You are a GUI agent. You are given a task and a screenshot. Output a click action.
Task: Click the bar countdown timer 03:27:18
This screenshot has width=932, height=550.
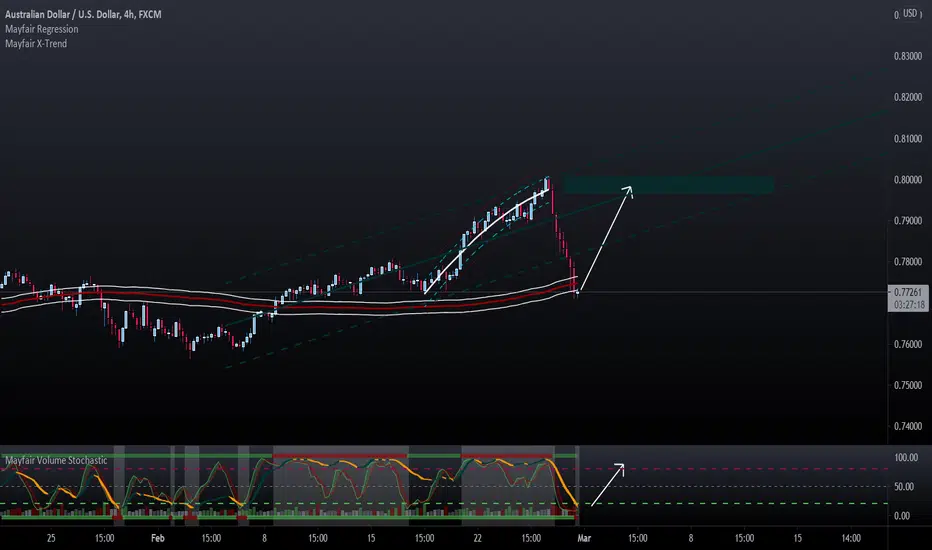pyautogui.click(x=908, y=304)
